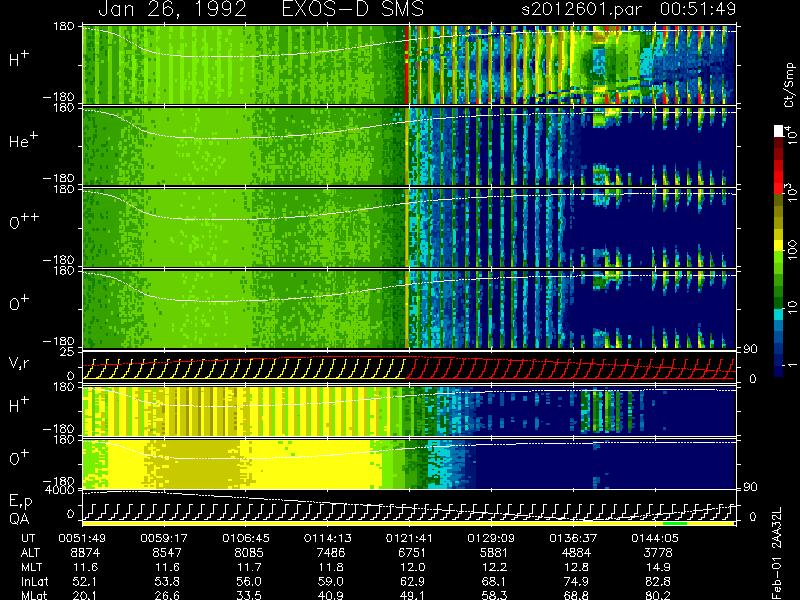Select the UT value '0136:37'
The height and width of the screenshot is (600, 800).
coord(573,538)
